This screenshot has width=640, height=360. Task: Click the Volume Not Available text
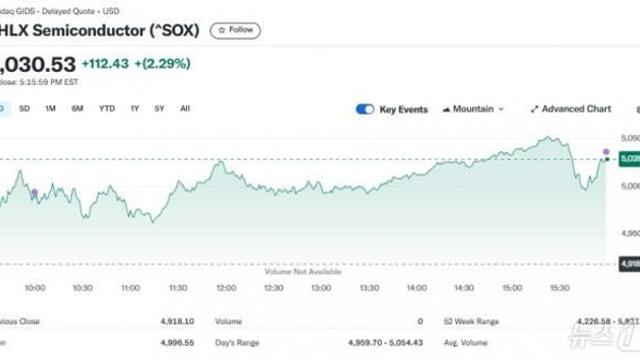tap(303, 272)
